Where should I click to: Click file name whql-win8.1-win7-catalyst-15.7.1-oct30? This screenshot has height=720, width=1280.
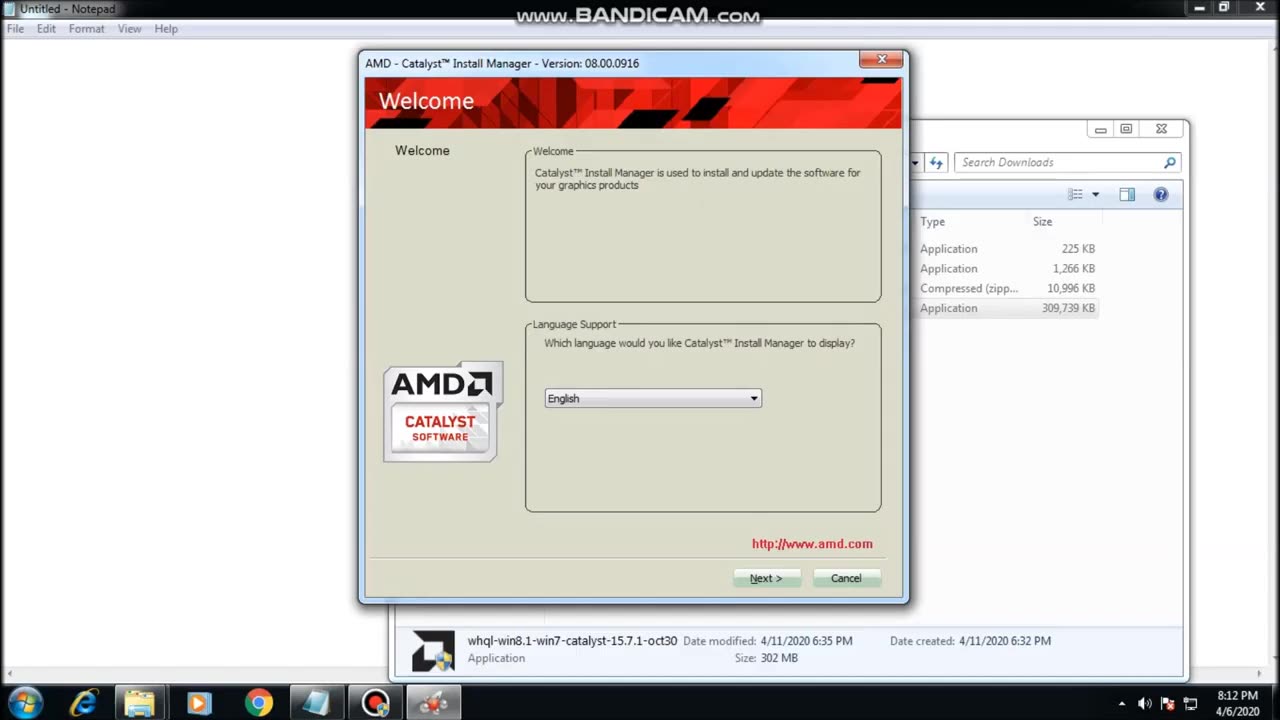coord(572,641)
